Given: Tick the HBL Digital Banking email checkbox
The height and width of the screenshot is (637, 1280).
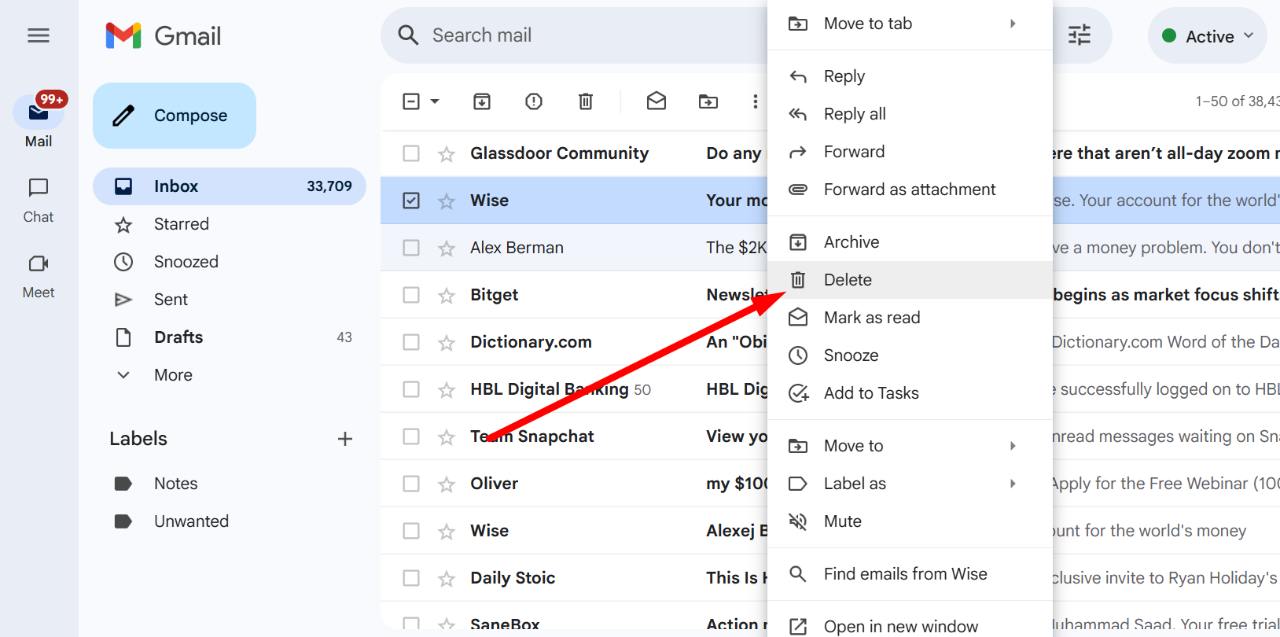Looking at the screenshot, I should (411, 389).
